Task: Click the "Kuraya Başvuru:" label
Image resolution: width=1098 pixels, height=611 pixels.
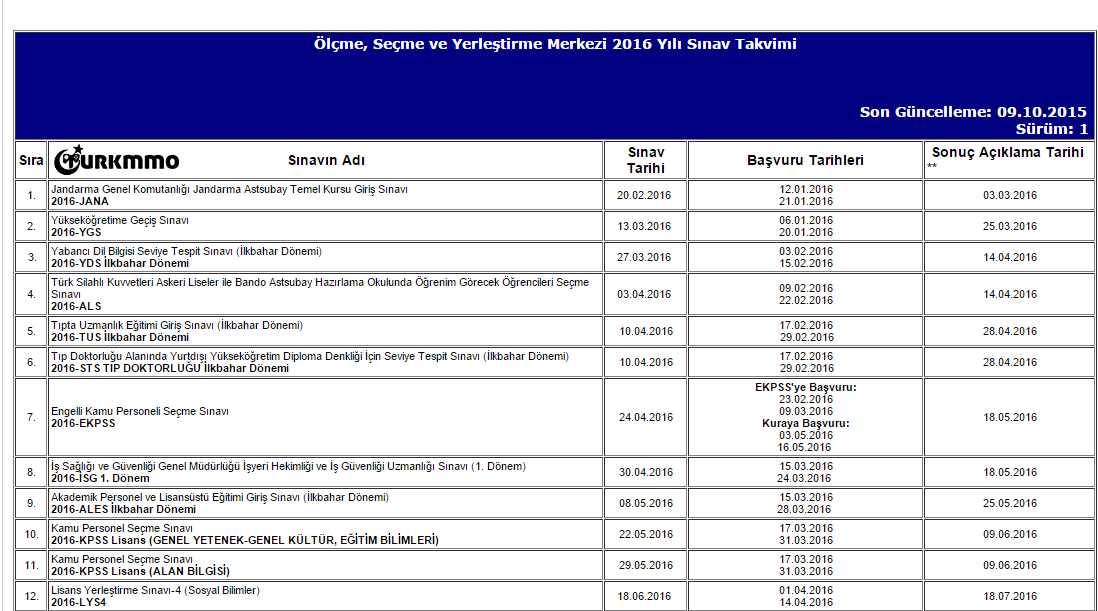Action: 805,423
